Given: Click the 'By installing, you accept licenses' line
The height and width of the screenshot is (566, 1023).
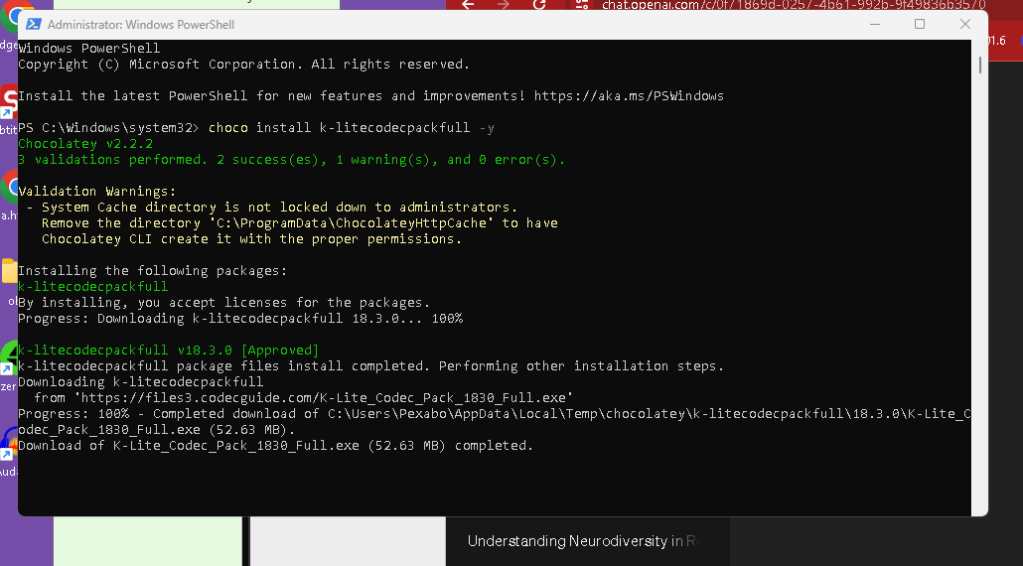Looking at the screenshot, I should coord(224,303).
